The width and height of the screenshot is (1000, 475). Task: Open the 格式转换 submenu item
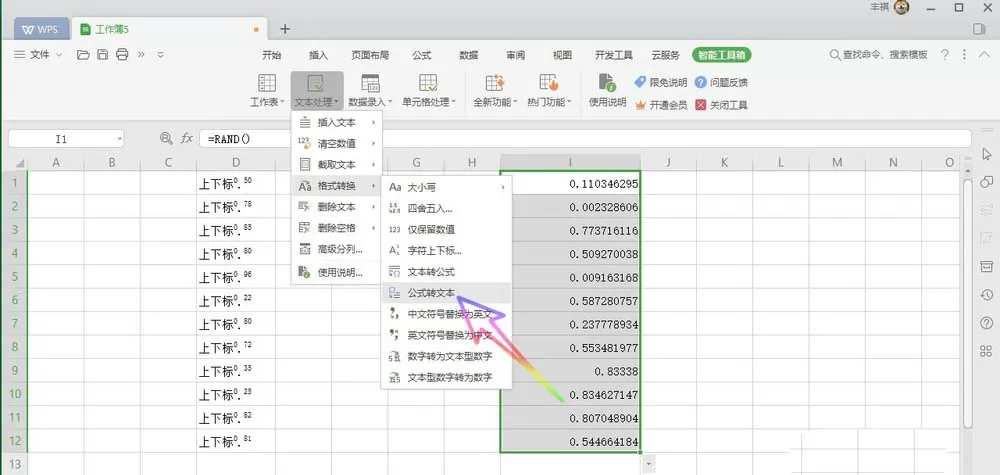tap(336, 186)
